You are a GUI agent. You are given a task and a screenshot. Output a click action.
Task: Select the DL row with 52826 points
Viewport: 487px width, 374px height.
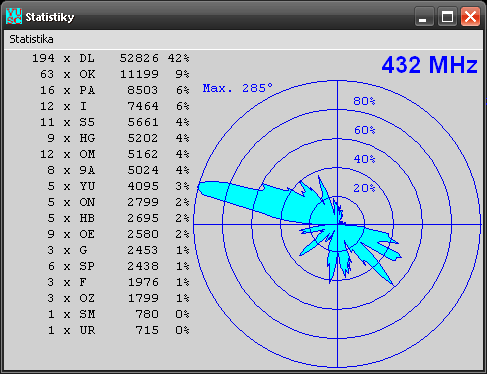(111, 58)
